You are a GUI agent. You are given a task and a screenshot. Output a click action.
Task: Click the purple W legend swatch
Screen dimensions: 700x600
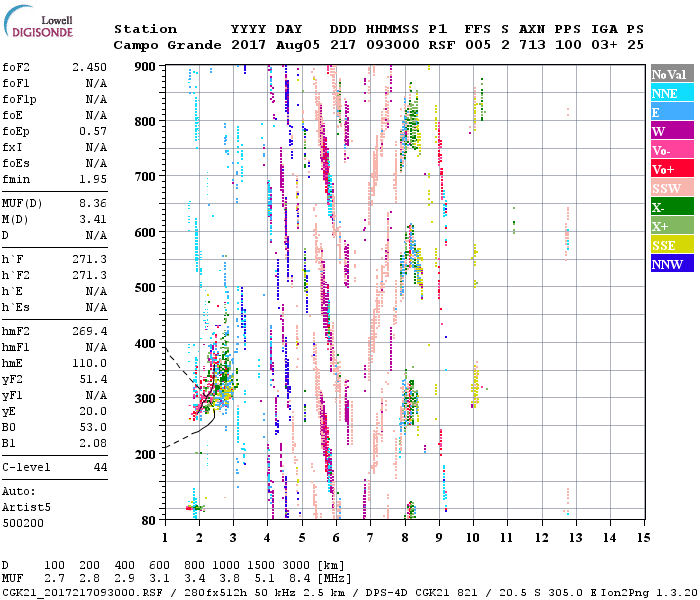[671, 132]
